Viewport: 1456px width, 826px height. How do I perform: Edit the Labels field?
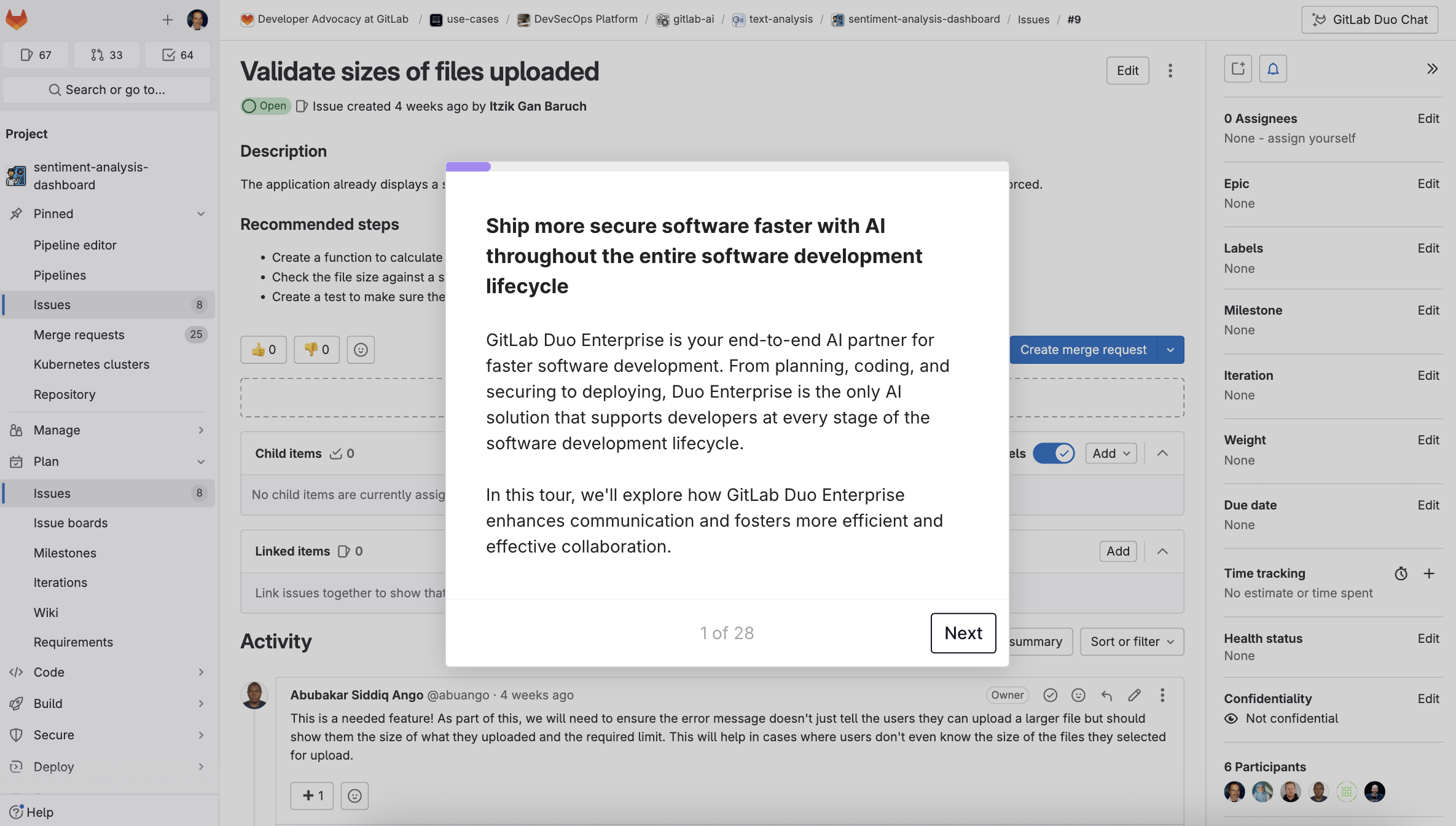pos(1428,248)
